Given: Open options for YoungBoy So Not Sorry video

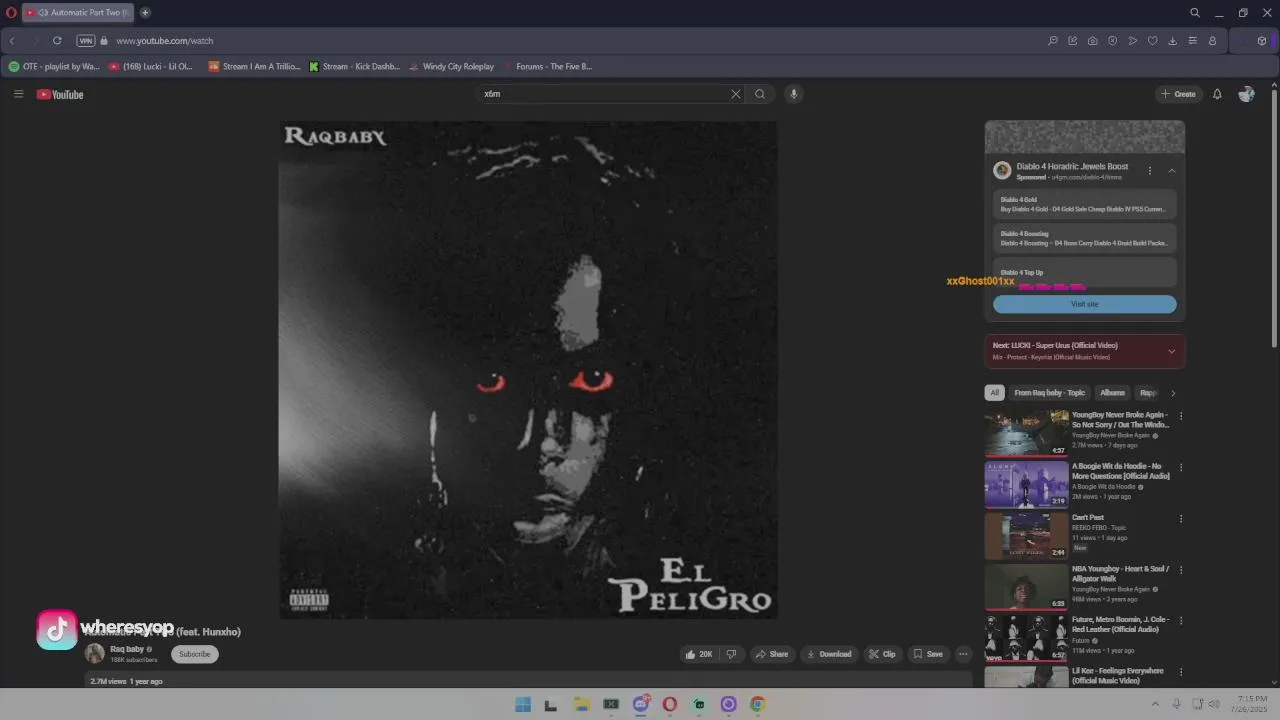Looking at the screenshot, I should click(x=1181, y=416).
